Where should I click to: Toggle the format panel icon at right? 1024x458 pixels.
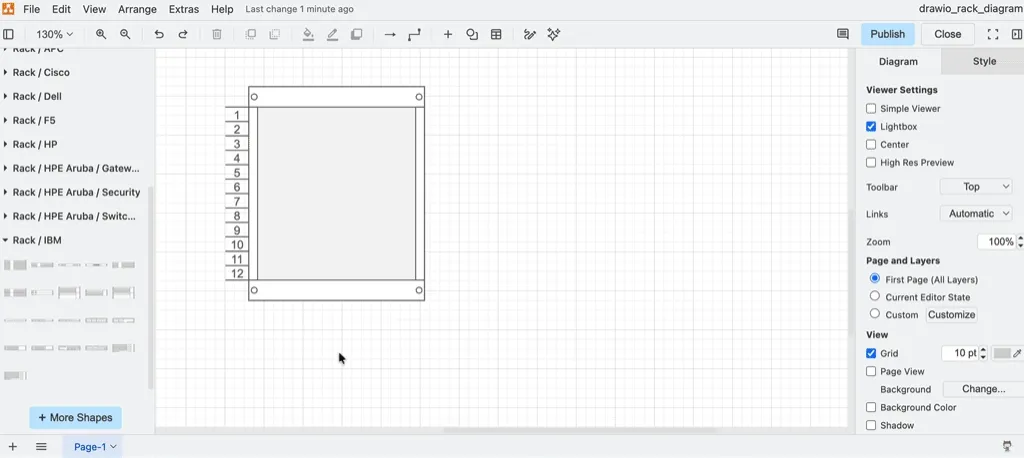click(1017, 34)
